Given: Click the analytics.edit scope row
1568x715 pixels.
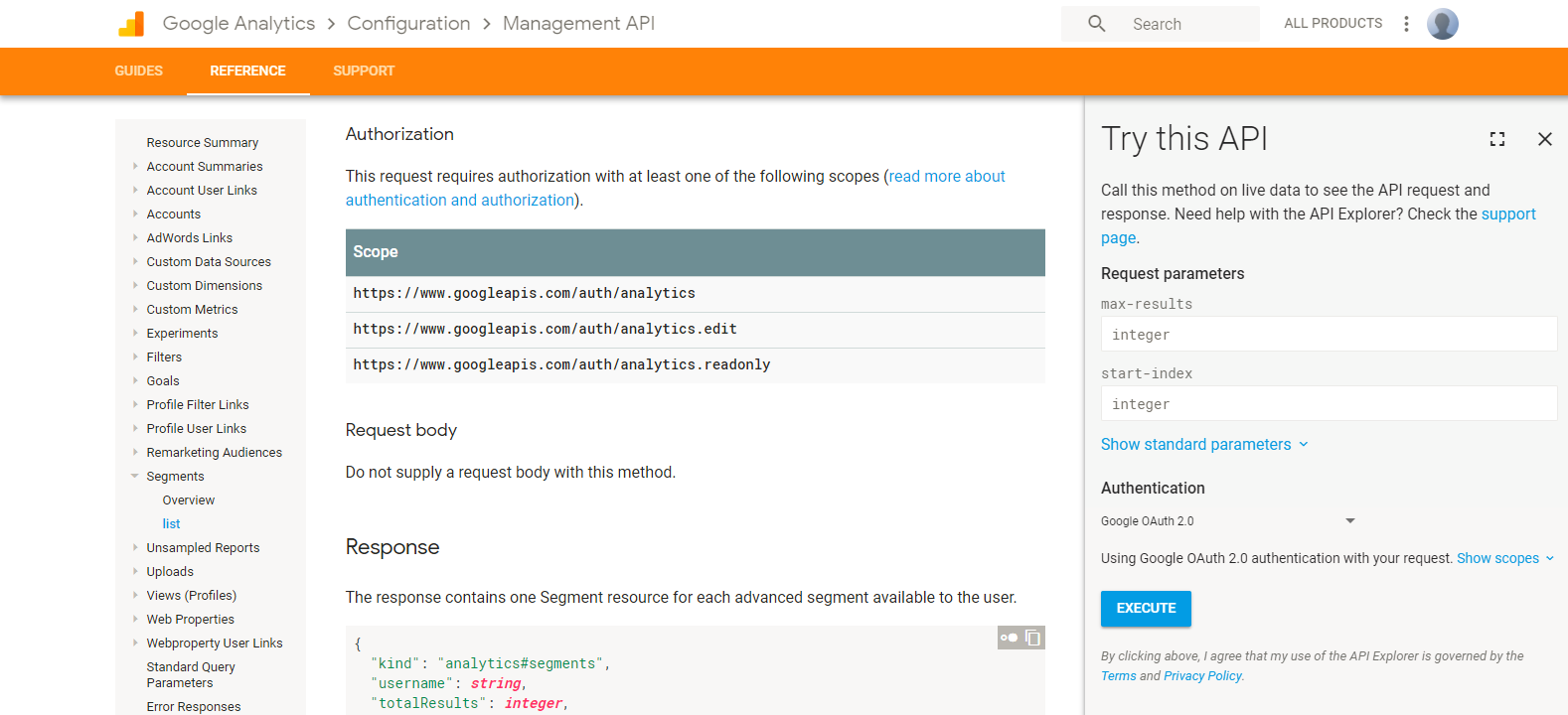Looking at the screenshot, I should [696, 330].
